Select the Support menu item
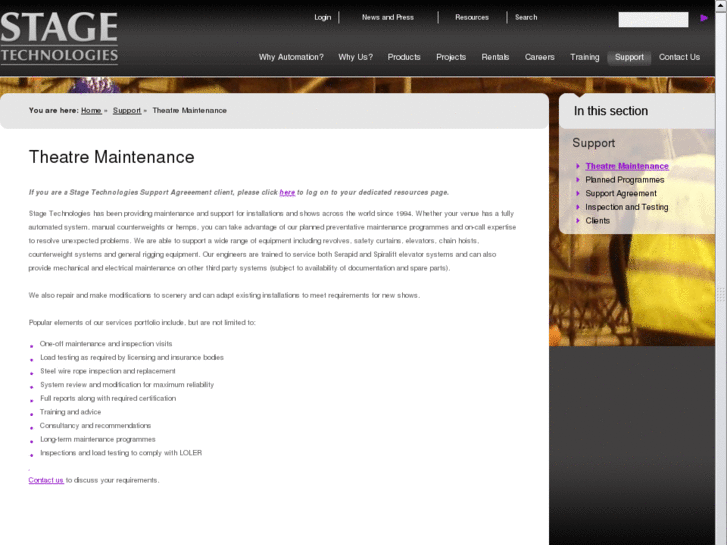The width and height of the screenshot is (727, 545). pos(629,58)
